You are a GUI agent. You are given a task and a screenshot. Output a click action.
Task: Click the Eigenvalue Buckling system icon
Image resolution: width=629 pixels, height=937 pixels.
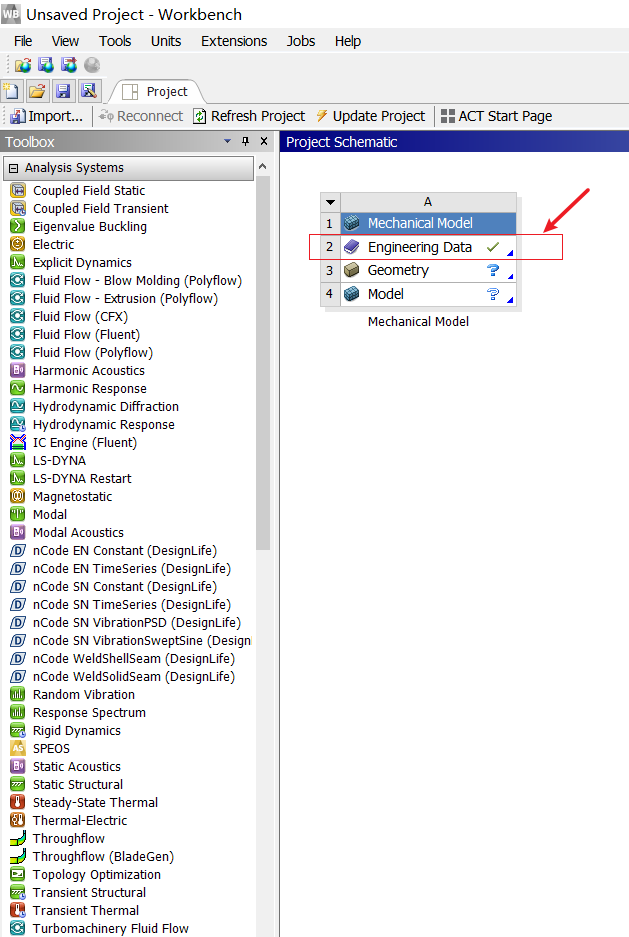pos(18,226)
